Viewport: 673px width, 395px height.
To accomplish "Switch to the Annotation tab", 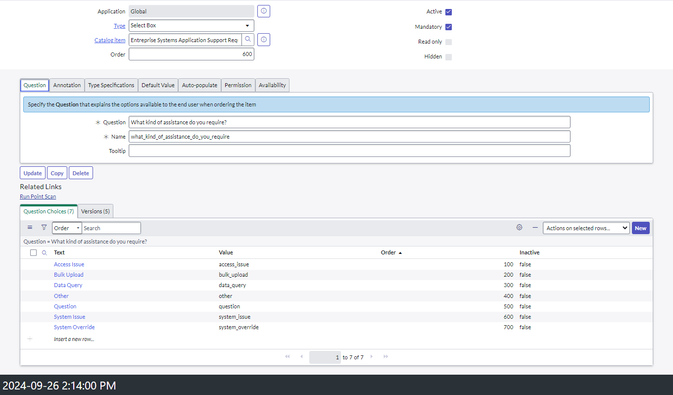I will (67, 85).
